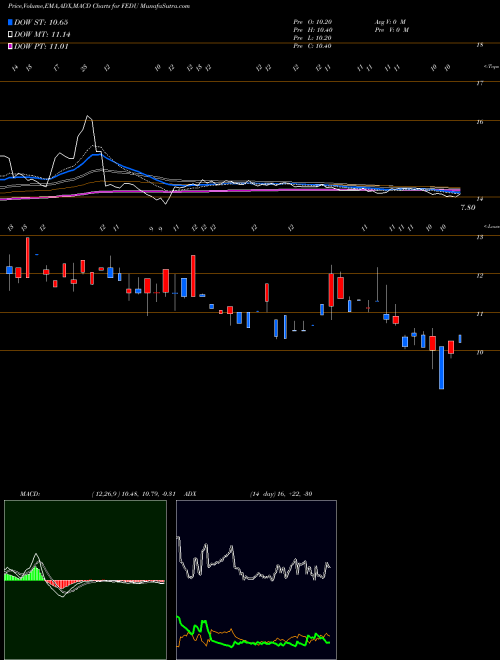The height and width of the screenshot is (660, 500).
Task: Click the 17 price axis label
Action: 479,83
